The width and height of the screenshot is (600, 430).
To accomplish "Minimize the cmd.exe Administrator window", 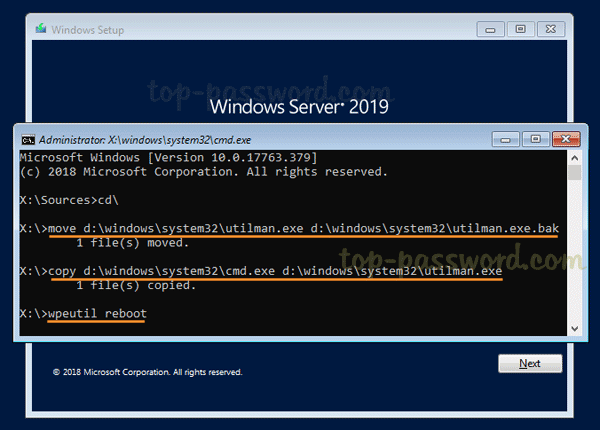I will (505, 139).
